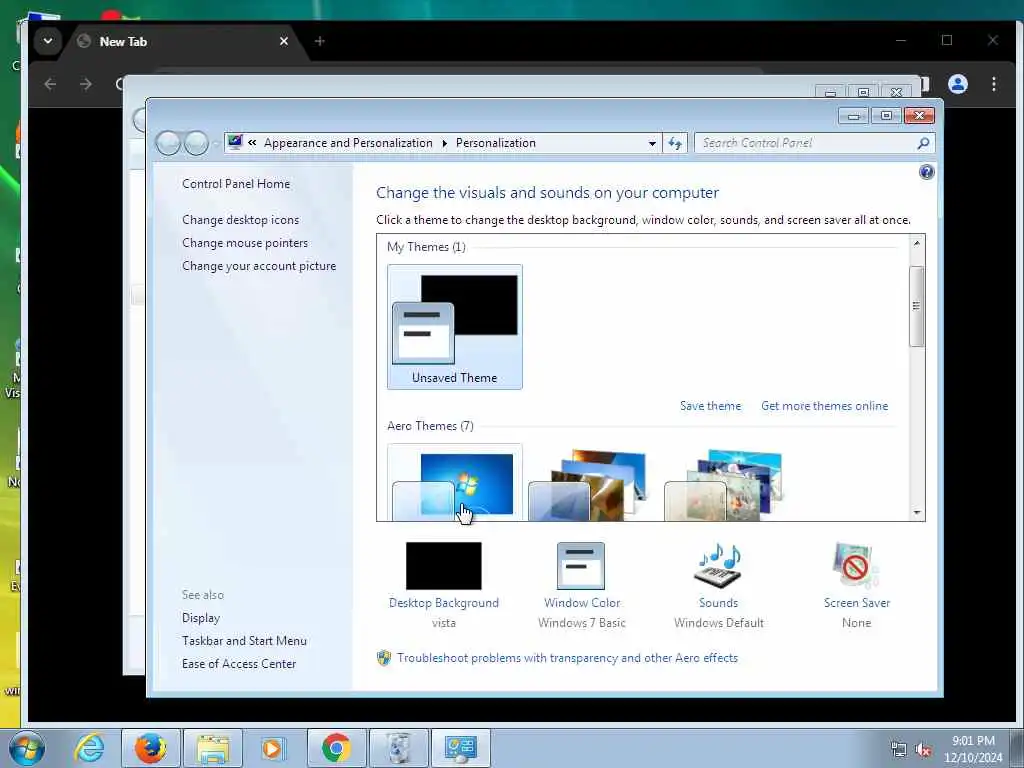Click the network tray icon
The width and height of the screenshot is (1024, 768).
899,750
